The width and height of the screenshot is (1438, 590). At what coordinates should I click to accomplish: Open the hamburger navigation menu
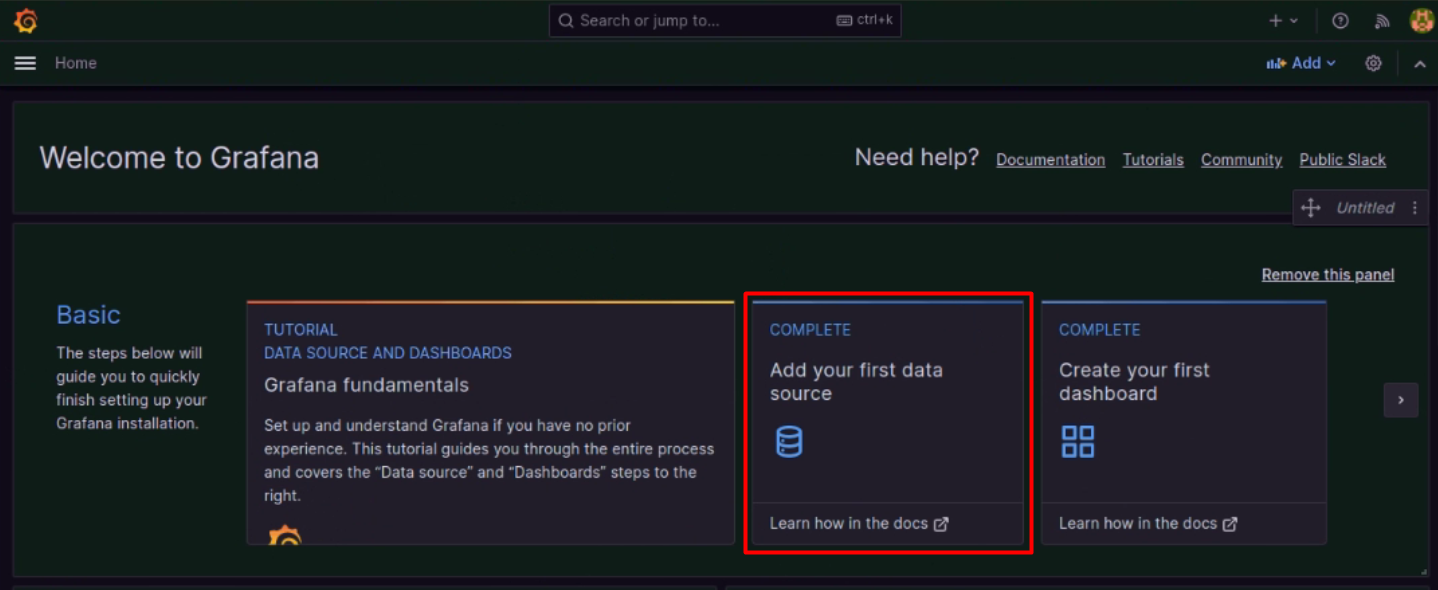click(24, 63)
